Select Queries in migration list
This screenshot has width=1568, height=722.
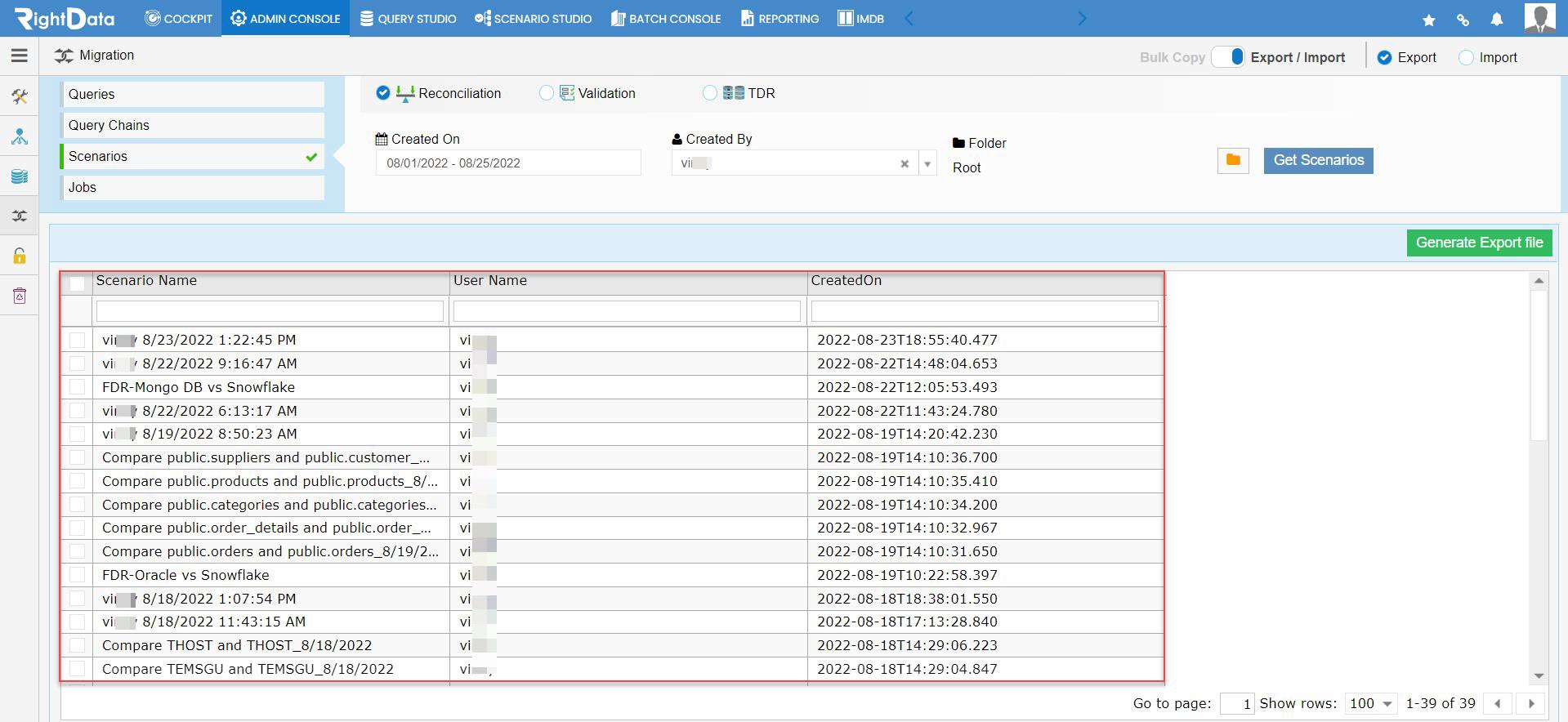pos(193,94)
